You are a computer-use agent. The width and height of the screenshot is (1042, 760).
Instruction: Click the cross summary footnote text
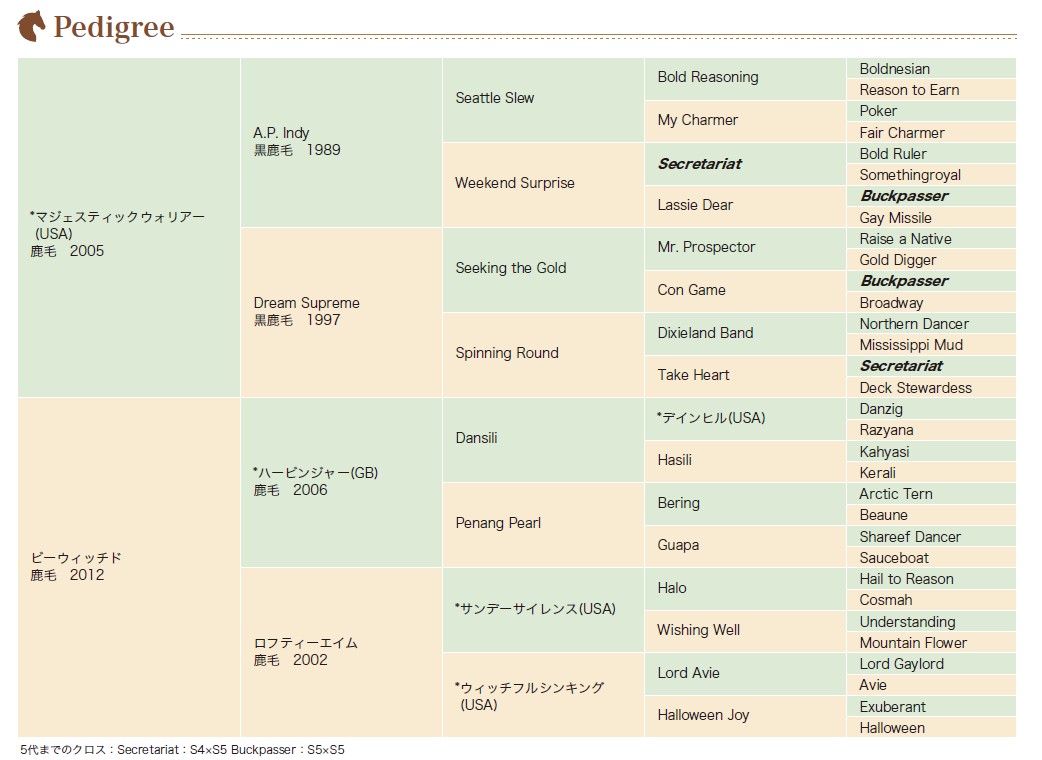(182, 749)
